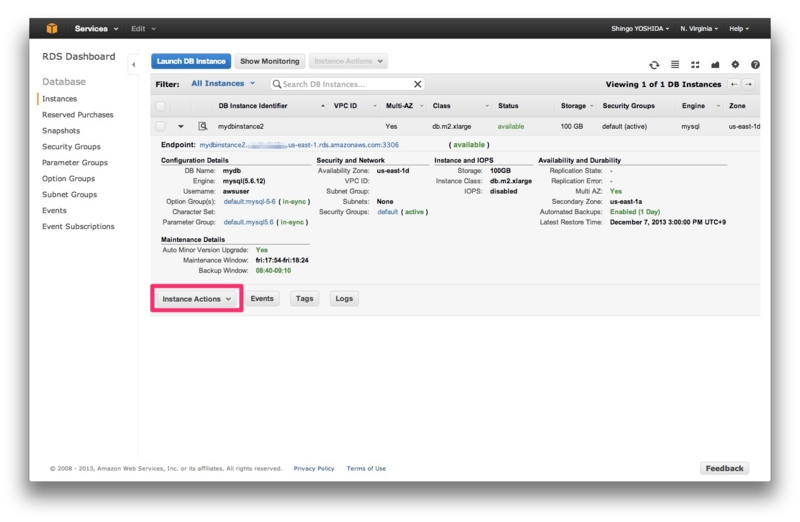
Task: Open the monitoring chart view icon
Action: pyautogui.click(x=715, y=65)
